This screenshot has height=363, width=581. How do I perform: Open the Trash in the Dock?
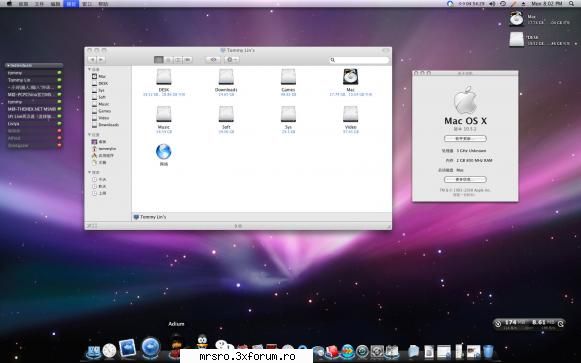point(488,351)
